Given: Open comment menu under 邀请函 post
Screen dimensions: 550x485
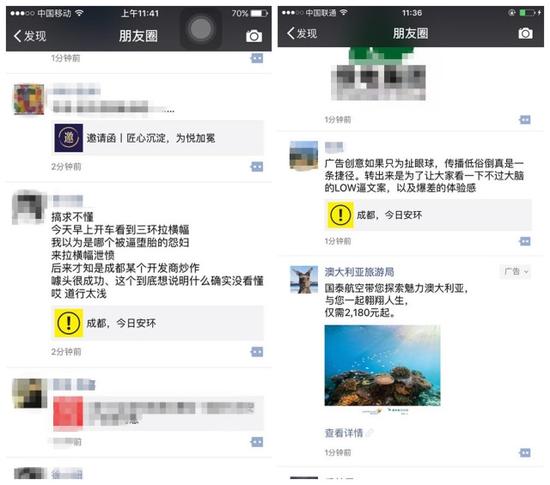Looking at the screenshot, I should [257, 167].
